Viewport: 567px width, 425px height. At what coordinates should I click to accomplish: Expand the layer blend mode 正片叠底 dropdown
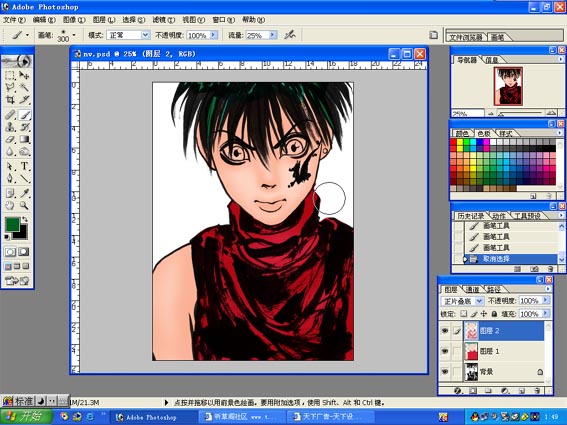pyautogui.click(x=479, y=301)
